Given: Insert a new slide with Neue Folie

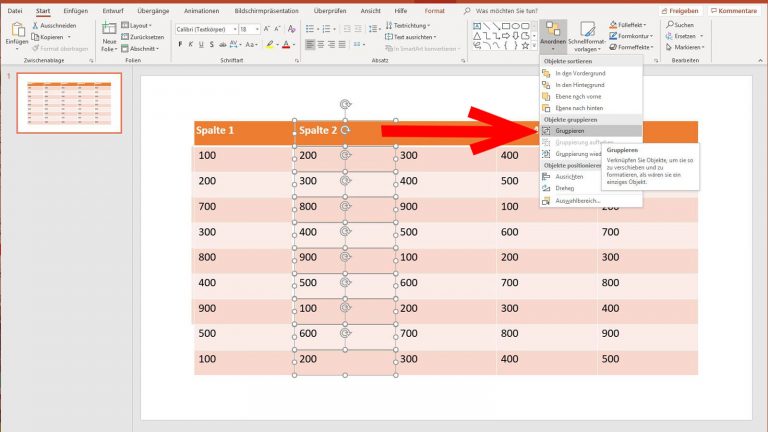Looking at the screenshot, I should coord(109,37).
